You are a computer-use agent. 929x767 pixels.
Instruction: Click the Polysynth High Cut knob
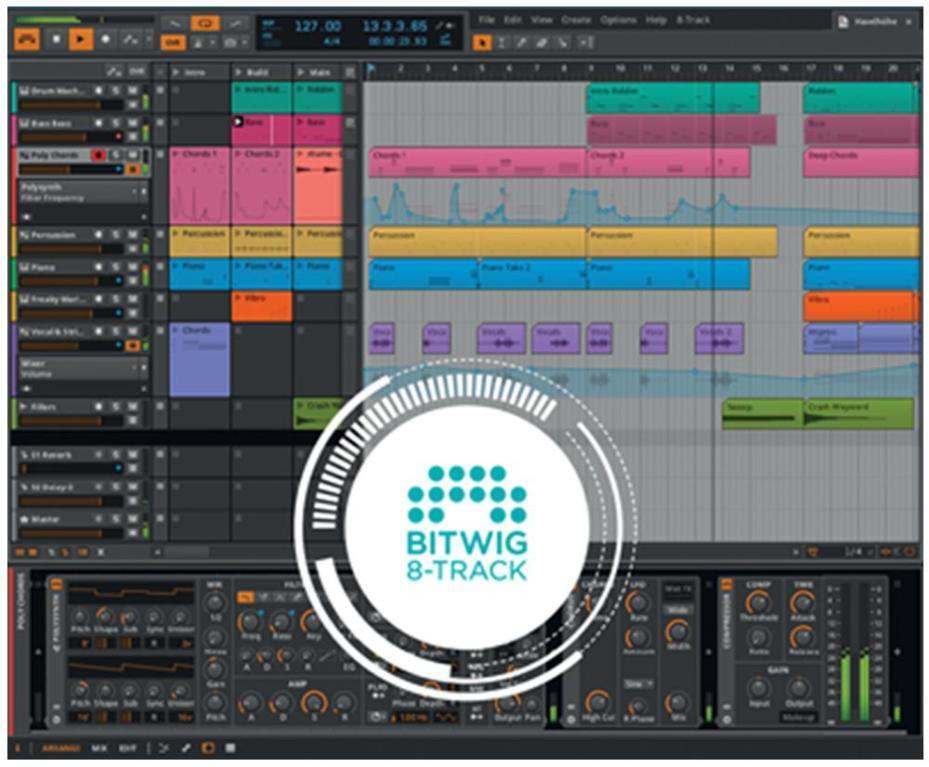point(597,701)
